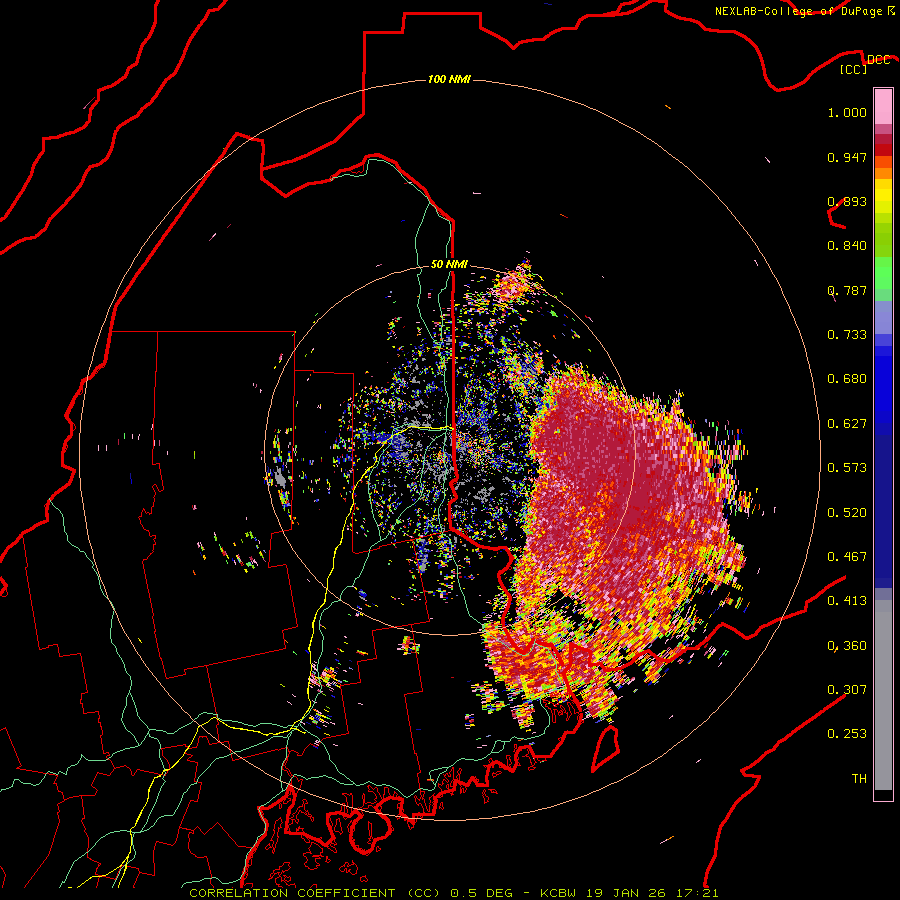Viewport: 900px width, 900px height.
Task: Select the 0.893 legend value
Action: [x=847, y=201]
